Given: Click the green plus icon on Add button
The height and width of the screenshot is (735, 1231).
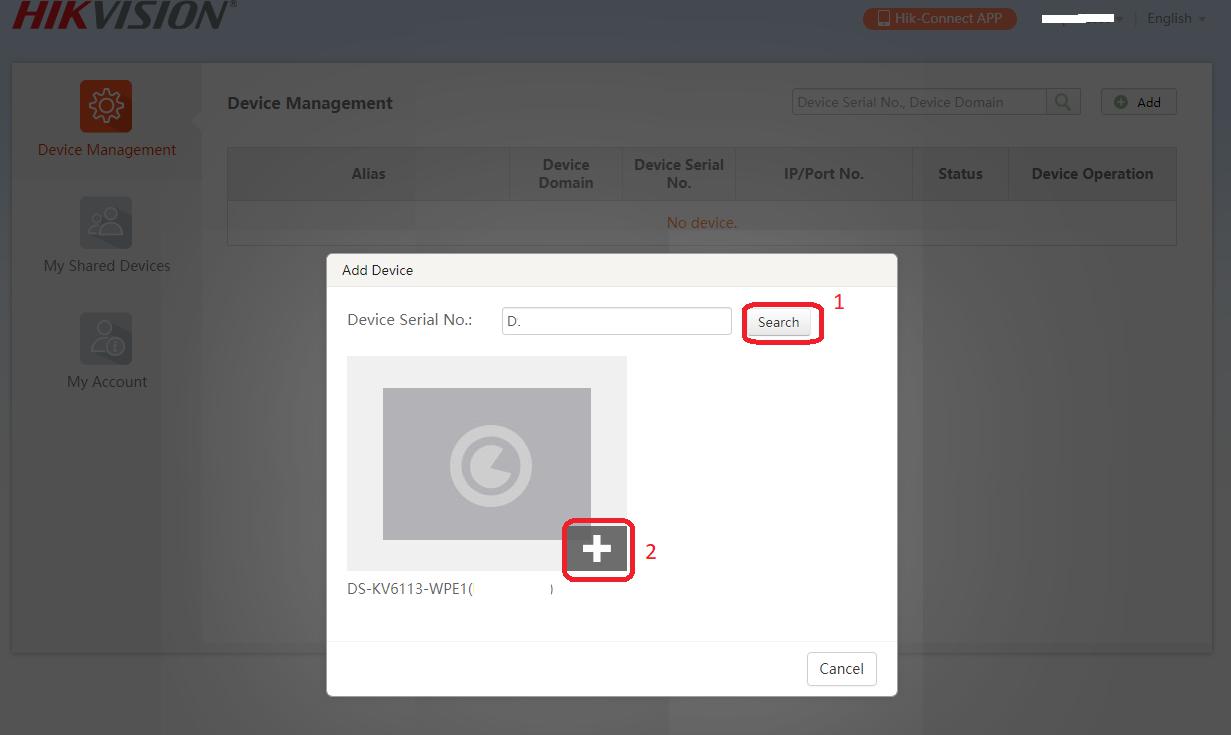Looking at the screenshot, I should 1121,102.
